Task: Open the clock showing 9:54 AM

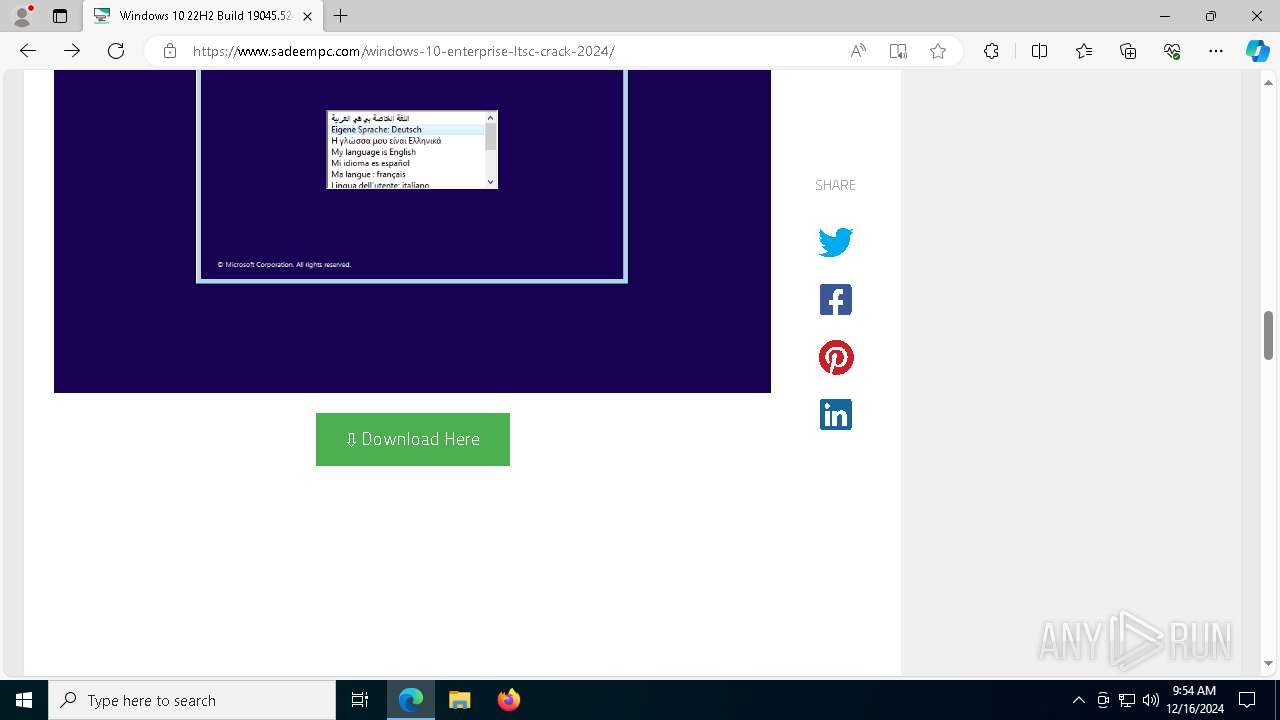Action: (x=1194, y=700)
